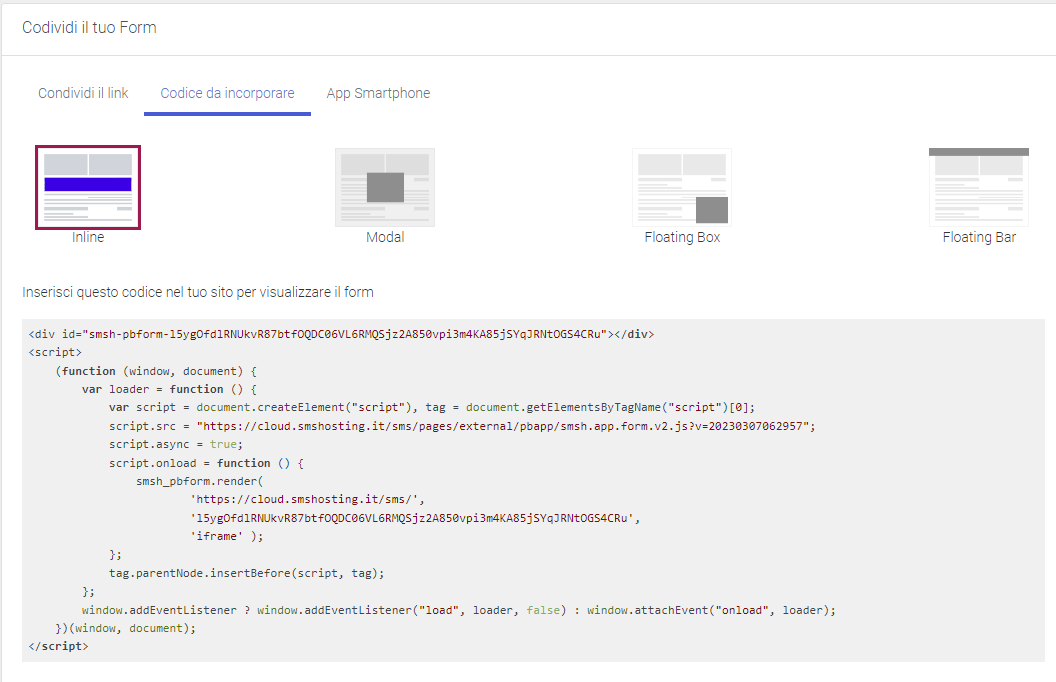Choose the Modal embed layout icon
1056x682 pixels.
pyautogui.click(x=385, y=187)
